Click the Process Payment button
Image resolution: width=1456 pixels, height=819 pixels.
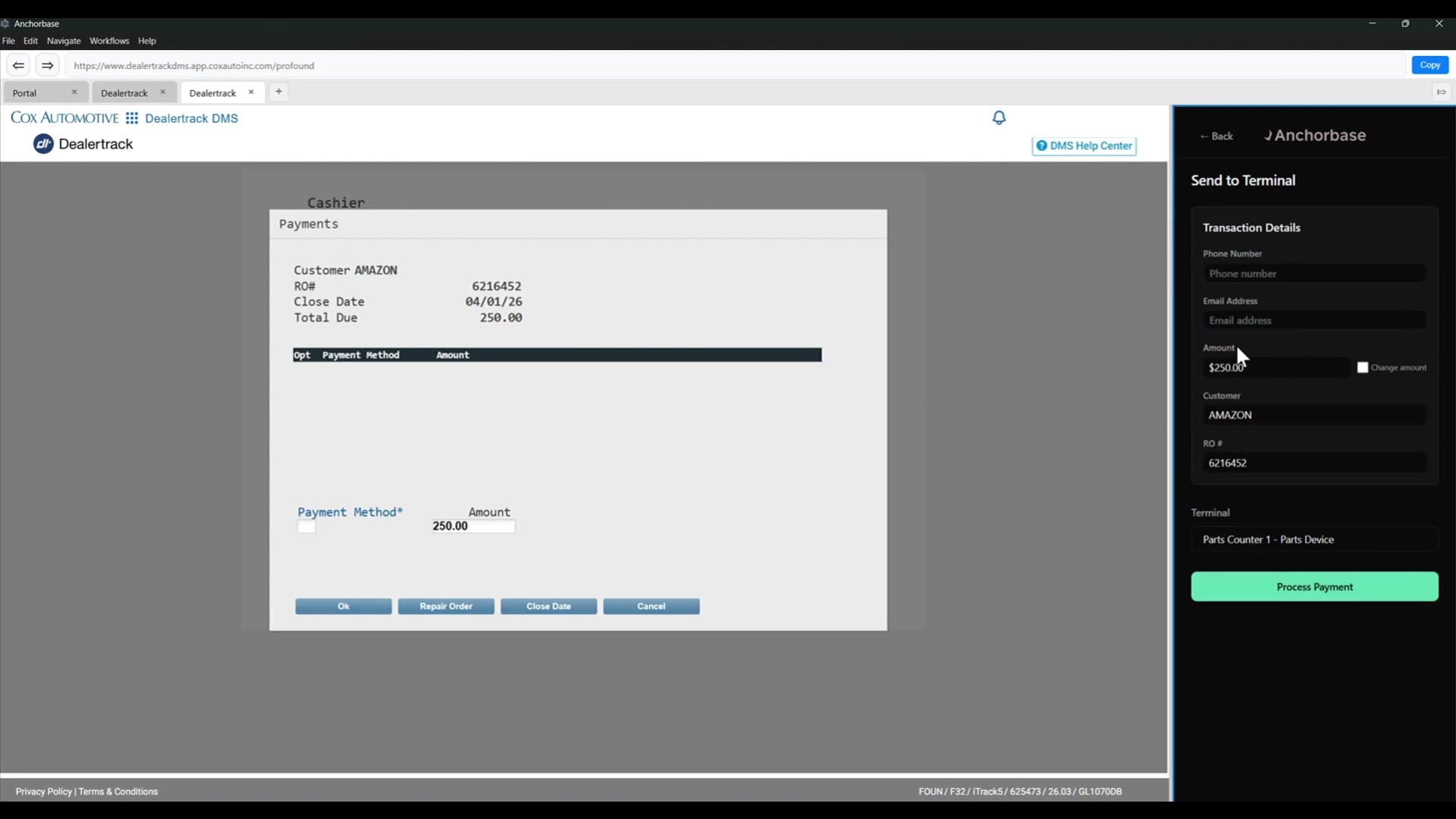tap(1314, 587)
